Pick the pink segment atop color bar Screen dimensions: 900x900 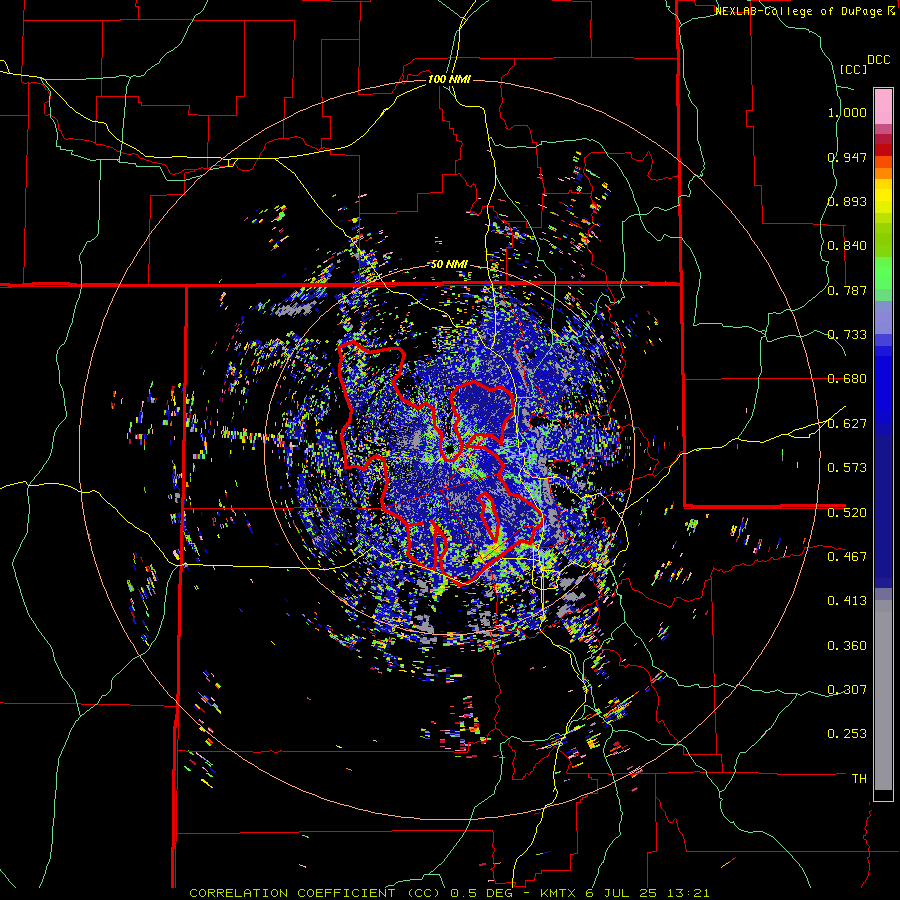[883, 106]
